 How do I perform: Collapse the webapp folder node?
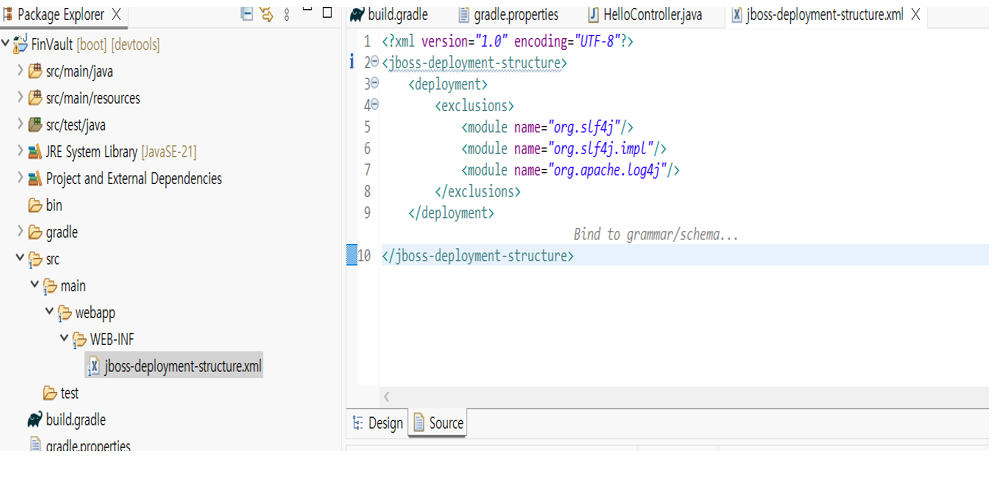pyautogui.click(x=49, y=311)
